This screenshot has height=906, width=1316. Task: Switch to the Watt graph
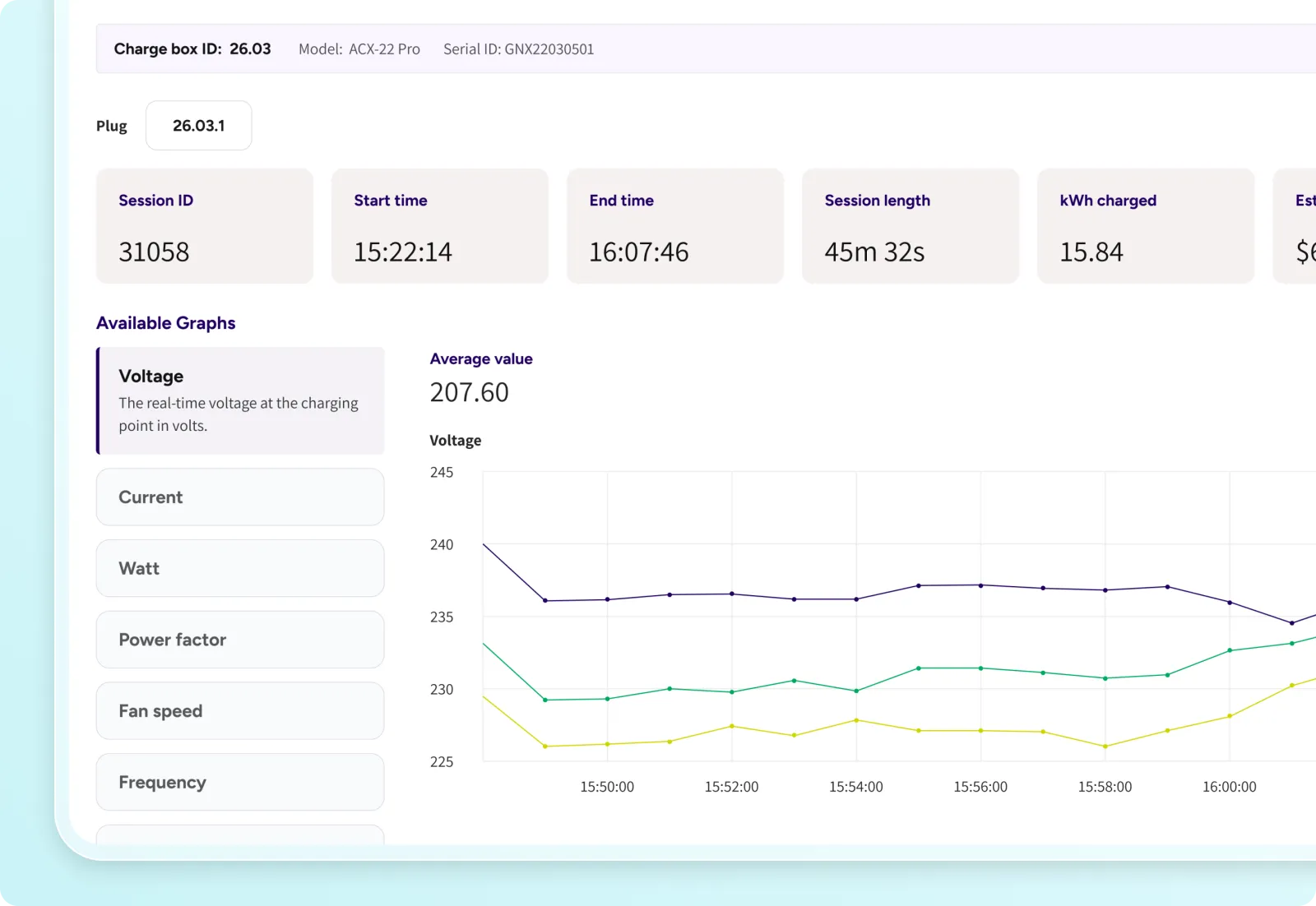coord(240,568)
